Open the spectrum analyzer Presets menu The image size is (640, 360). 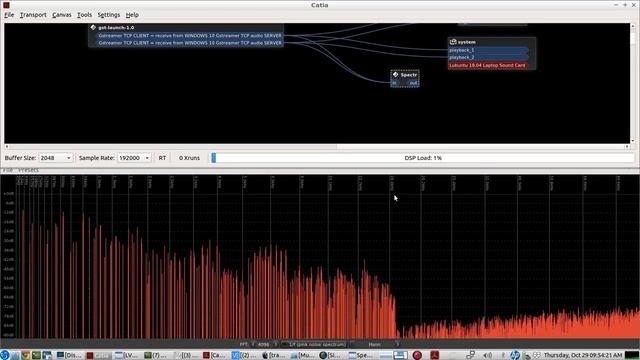click(29, 170)
